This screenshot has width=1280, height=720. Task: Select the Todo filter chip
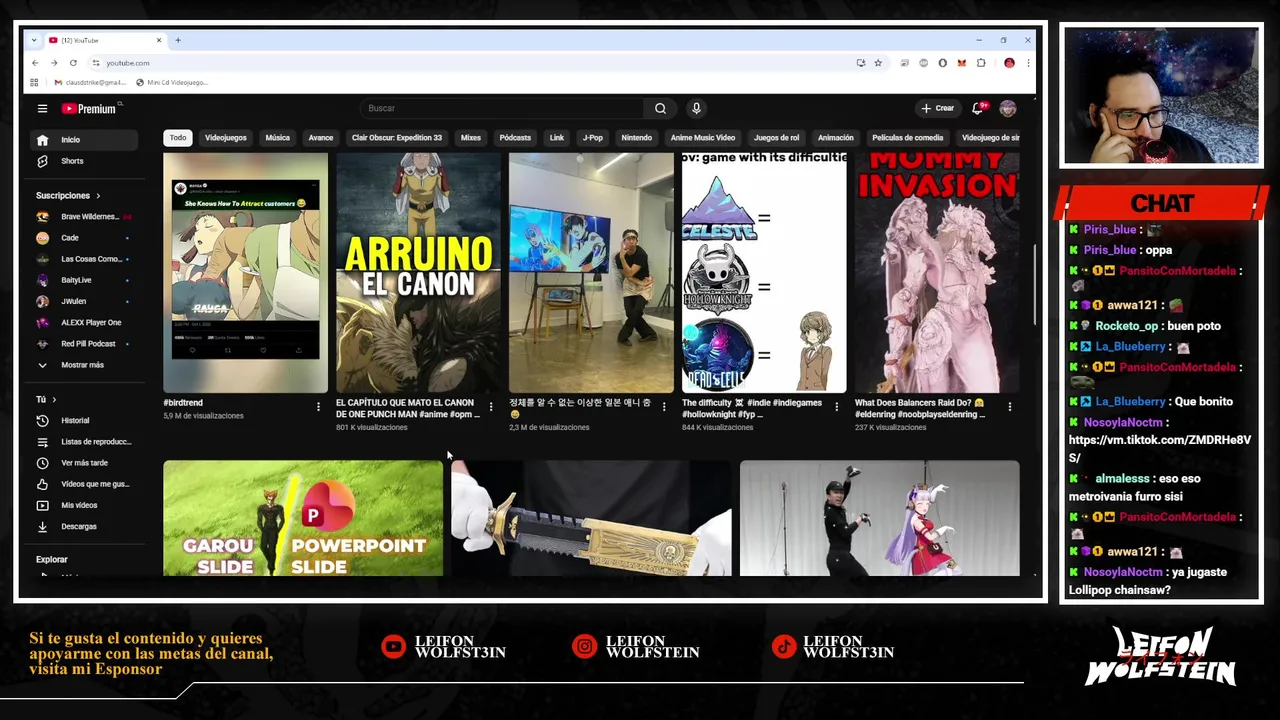[177, 138]
